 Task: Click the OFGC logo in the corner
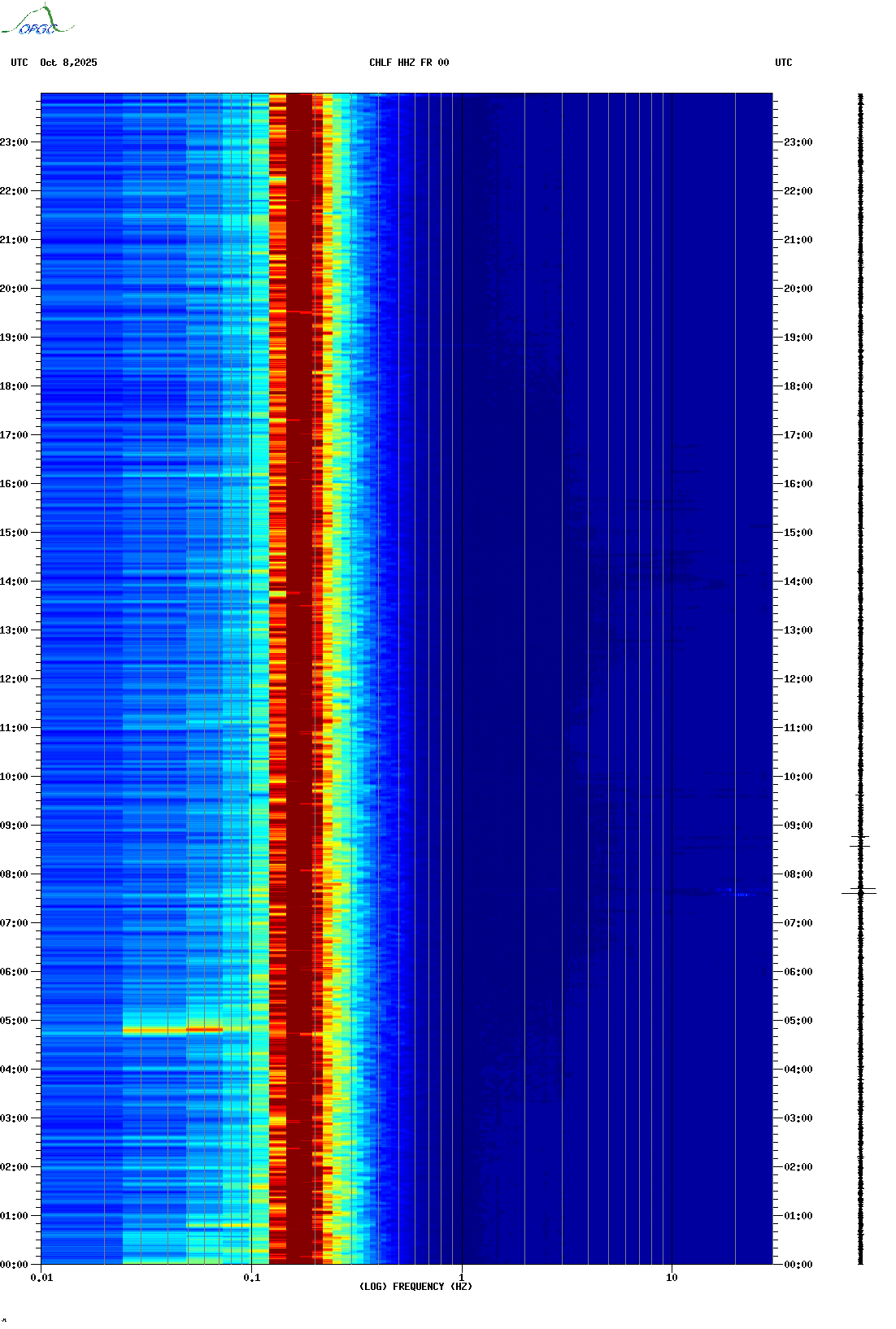[37, 22]
